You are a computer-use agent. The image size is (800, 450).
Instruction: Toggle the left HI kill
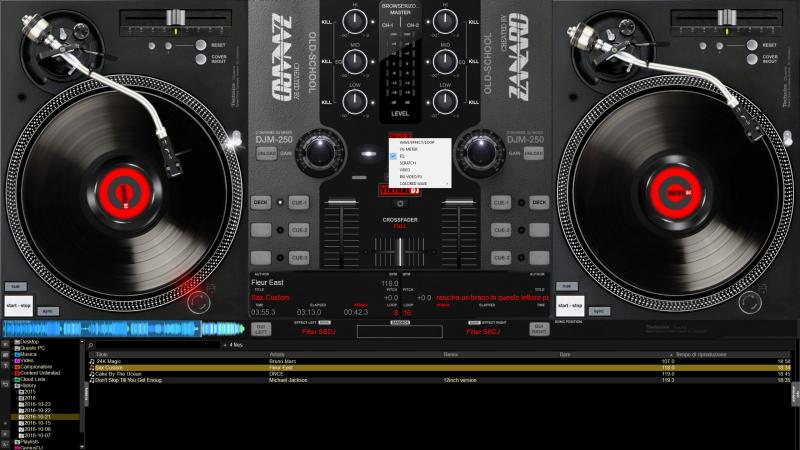[327, 22]
